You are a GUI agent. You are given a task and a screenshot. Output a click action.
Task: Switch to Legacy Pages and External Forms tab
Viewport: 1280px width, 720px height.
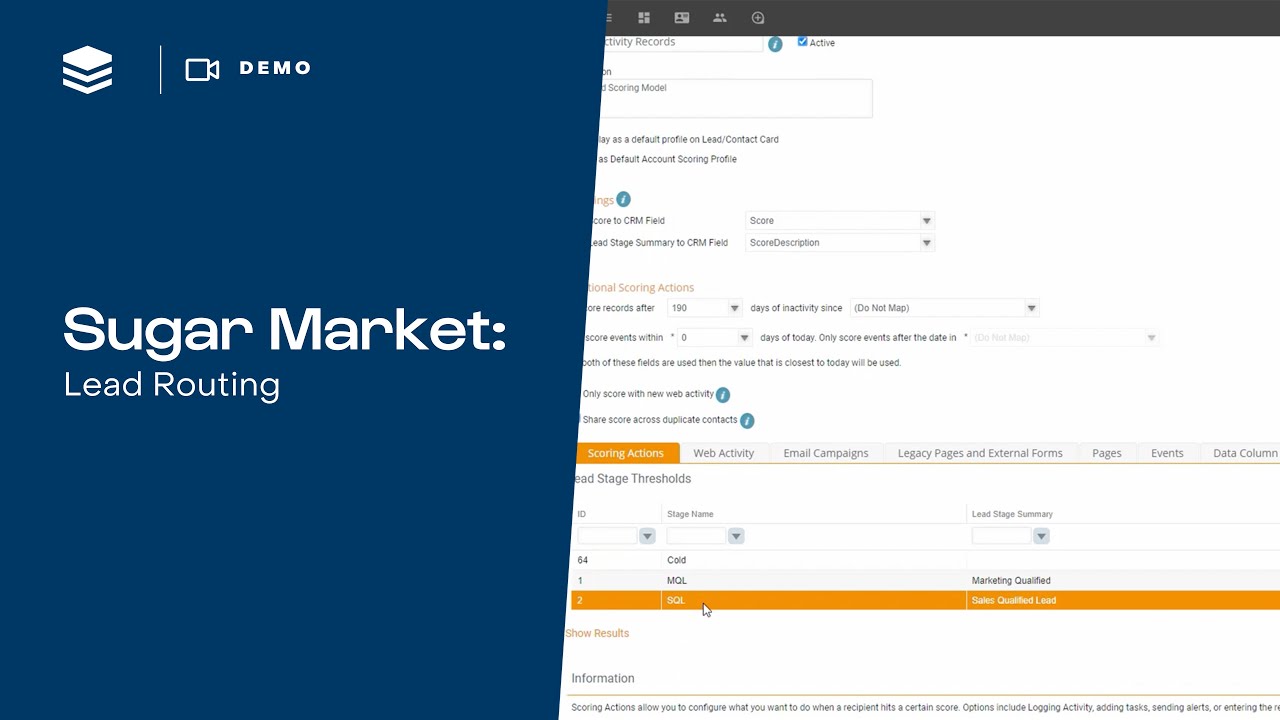[x=980, y=453]
